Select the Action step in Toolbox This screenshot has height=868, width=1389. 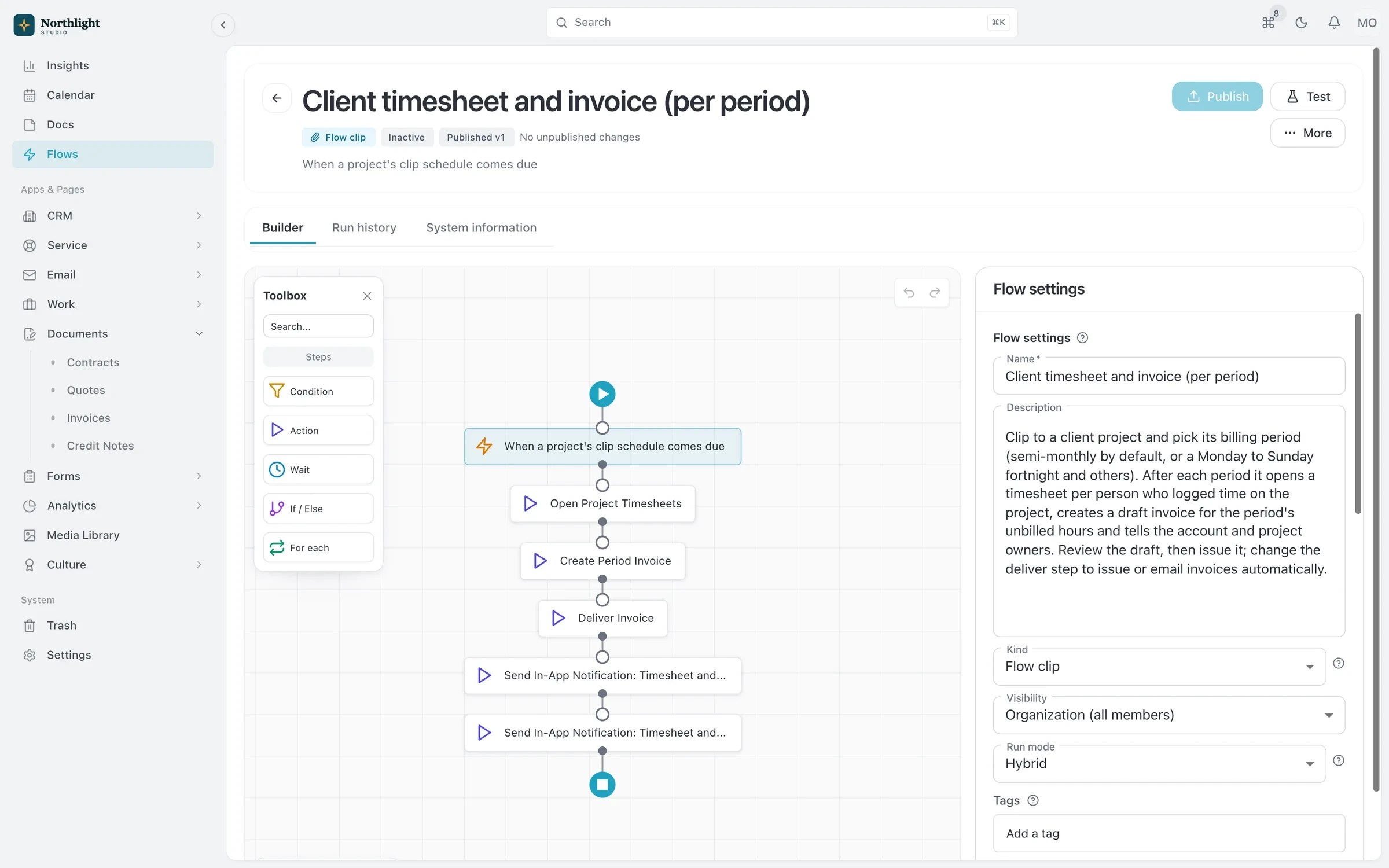tap(318, 431)
